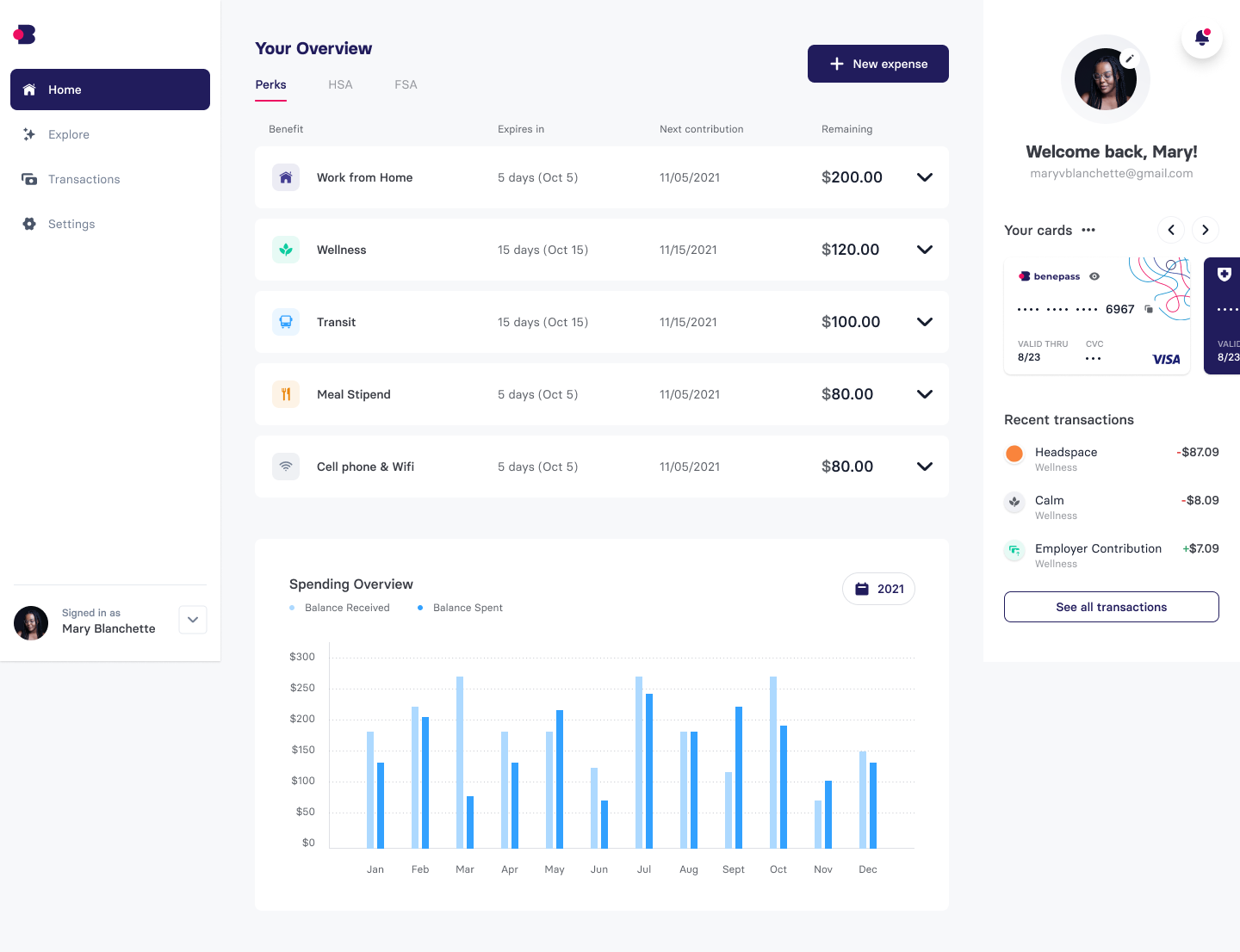The image size is (1240, 952).
Task: Click the New expense button
Action: [x=878, y=64]
